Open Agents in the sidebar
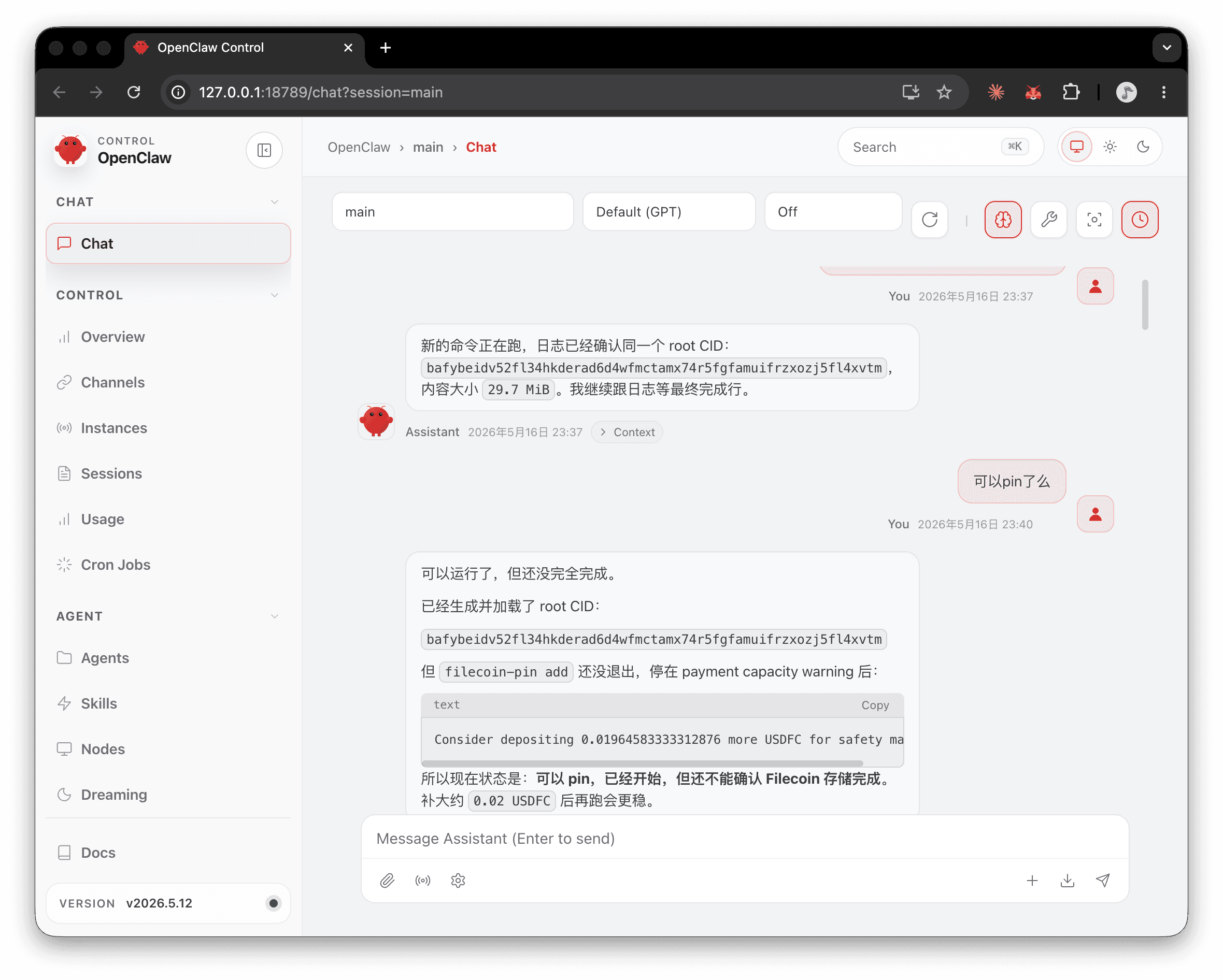Image resolution: width=1223 pixels, height=980 pixels. click(x=168, y=658)
